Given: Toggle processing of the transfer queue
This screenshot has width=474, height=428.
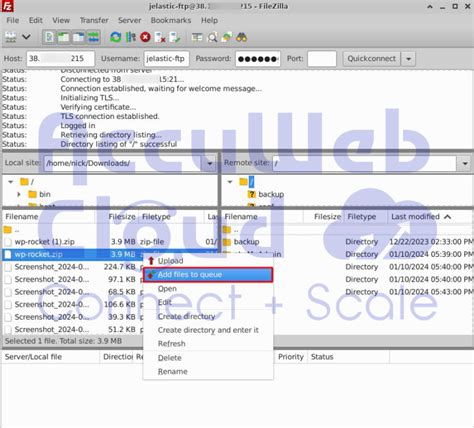Looking at the screenshot, I should (x=130, y=37).
